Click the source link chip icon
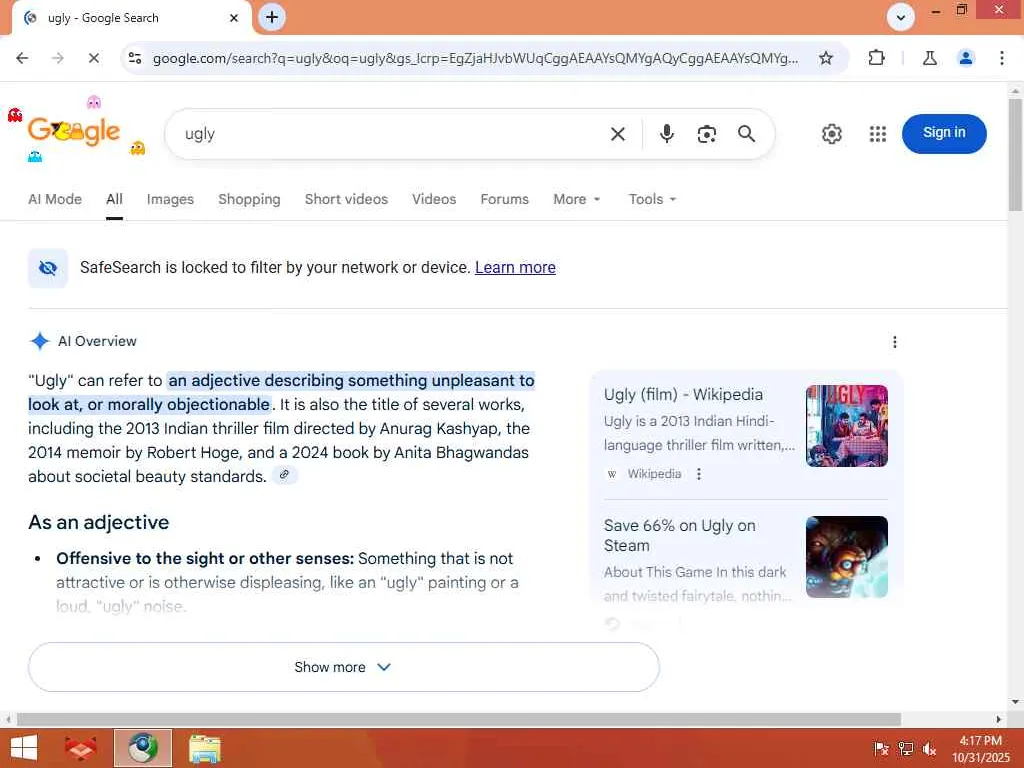This screenshot has width=1024, height=768. click(285, 475)
